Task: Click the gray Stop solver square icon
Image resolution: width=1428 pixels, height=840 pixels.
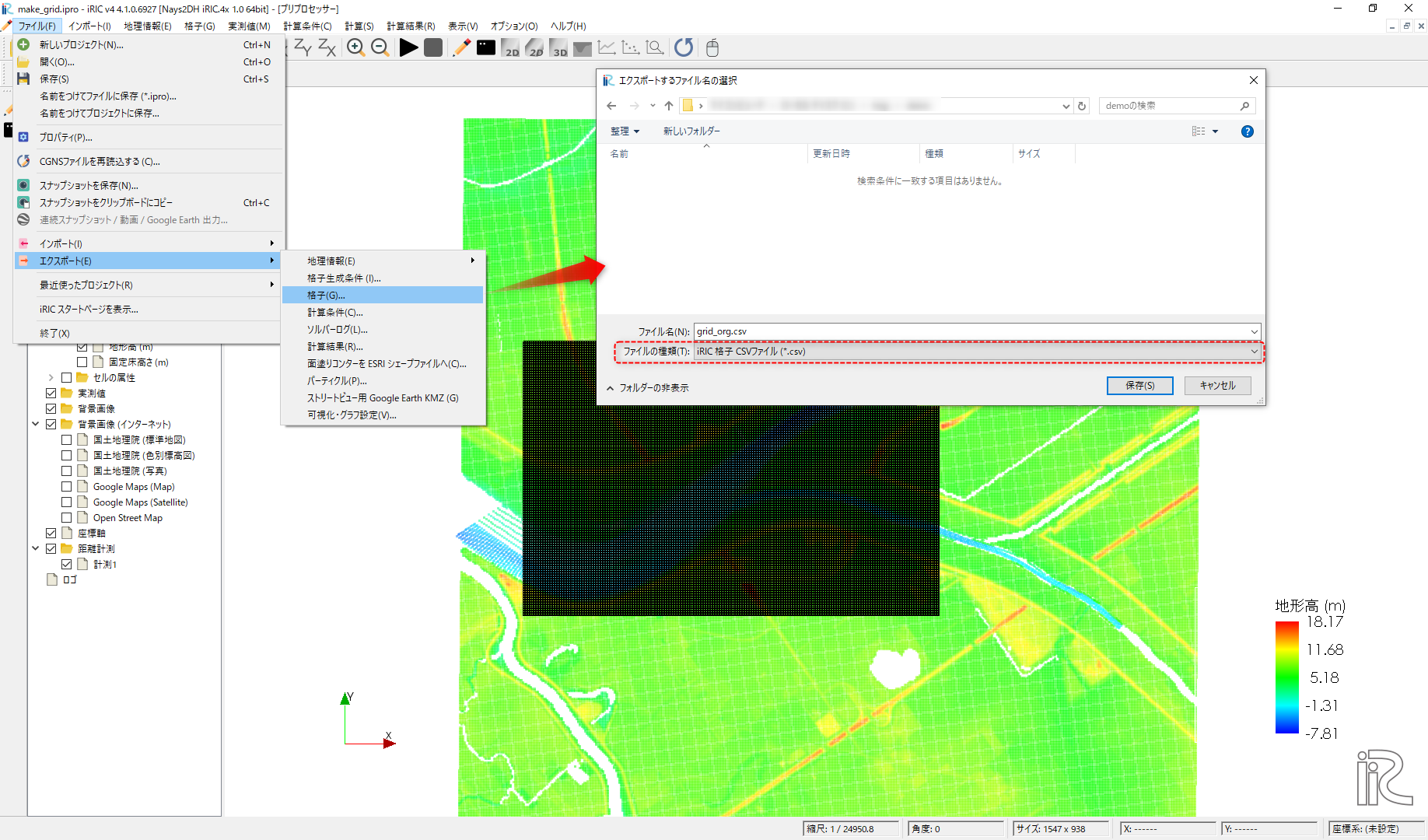Action: (433, 47)
